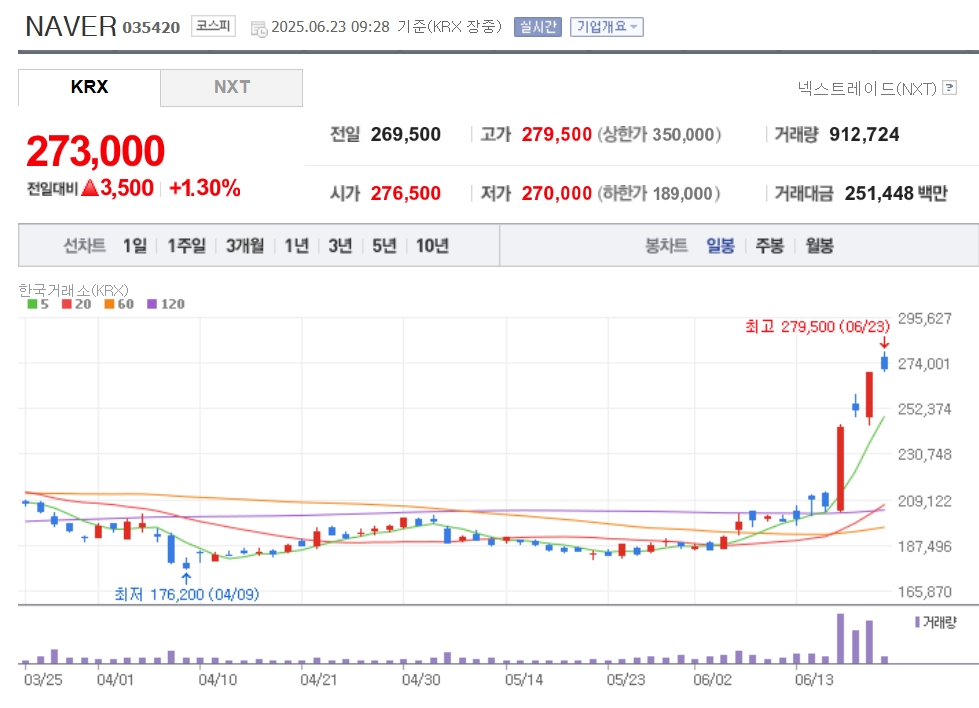Viewport: 979px width, 708px height.
Task: Open the NXT help question-mark icon
Action: [950, 87]
